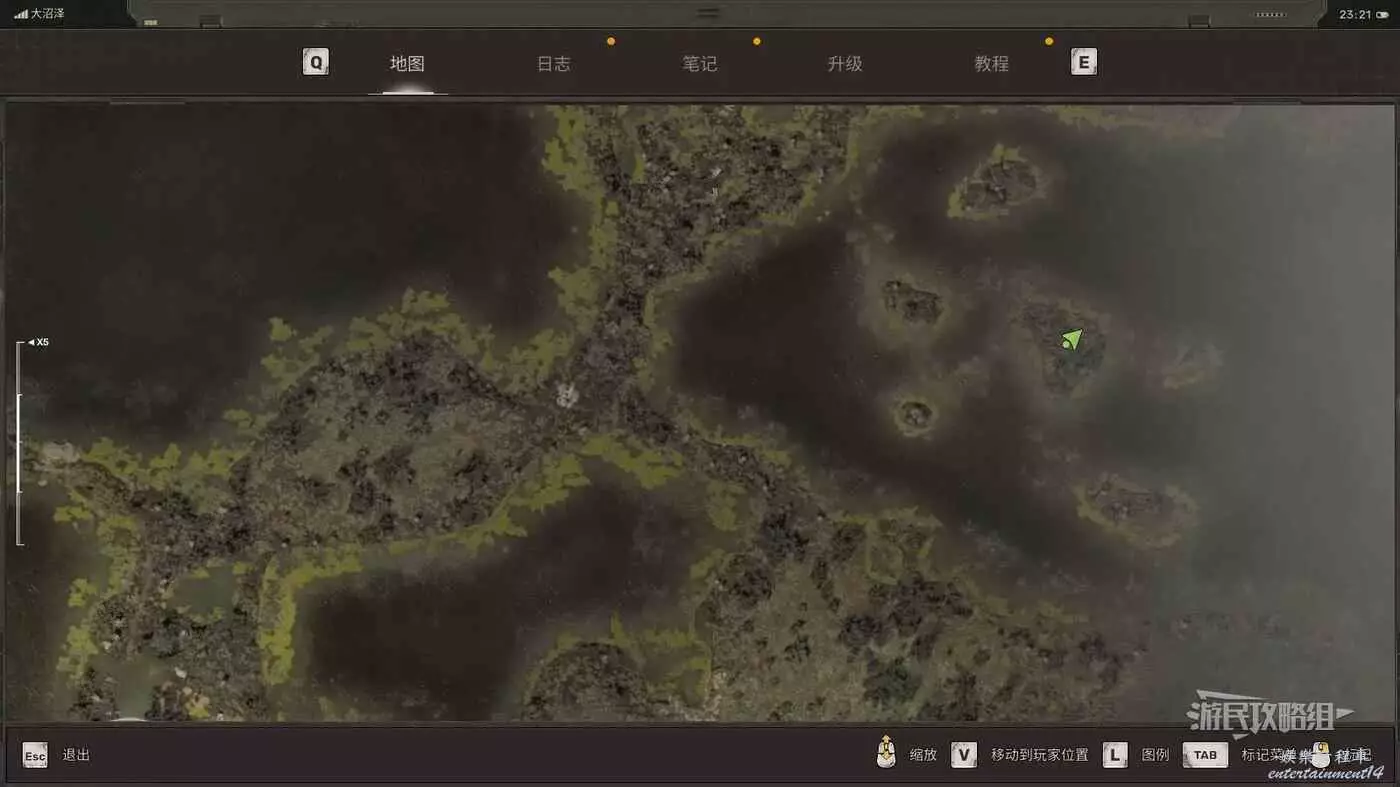This screenshot has width=1400, height=787.
Task: Click the TAB key marker menu icon
Action: 1205,755
